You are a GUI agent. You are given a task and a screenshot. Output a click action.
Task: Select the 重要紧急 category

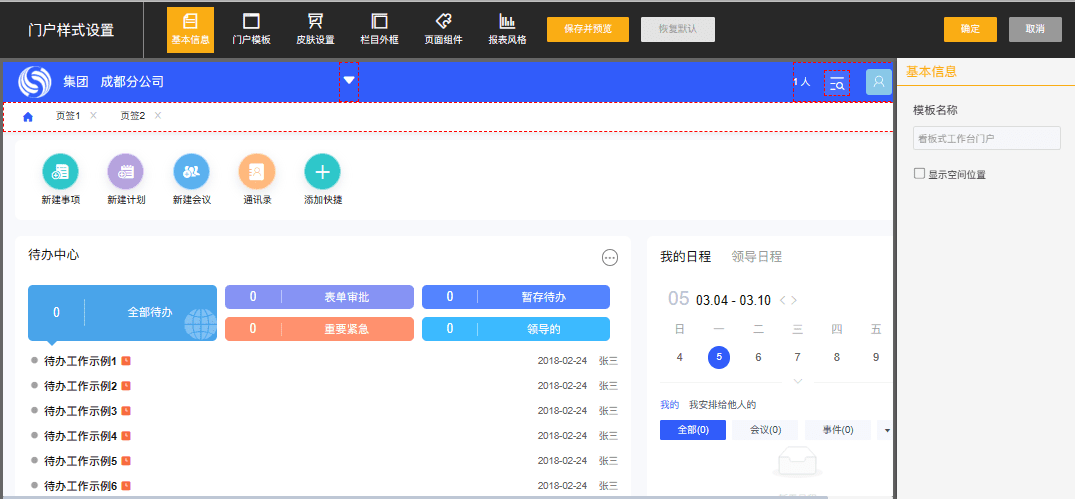(x=319, y=329)
